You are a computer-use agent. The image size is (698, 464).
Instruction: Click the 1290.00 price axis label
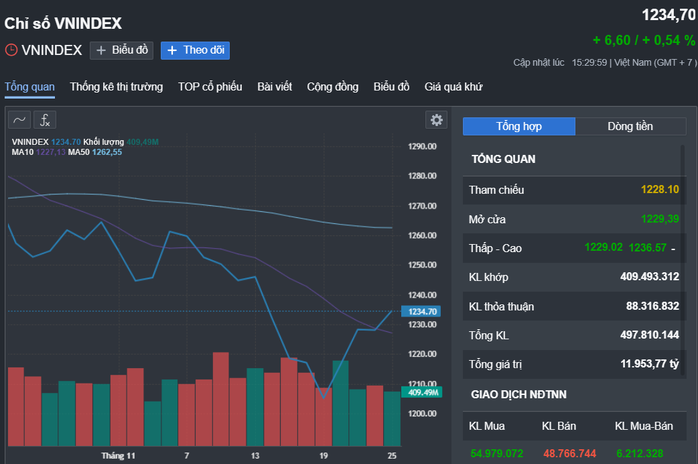pos(422,147)
